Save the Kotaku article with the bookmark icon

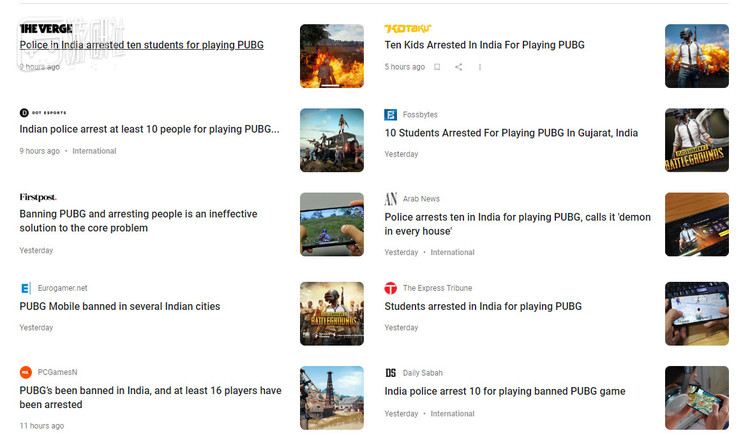tap(437, 67)
